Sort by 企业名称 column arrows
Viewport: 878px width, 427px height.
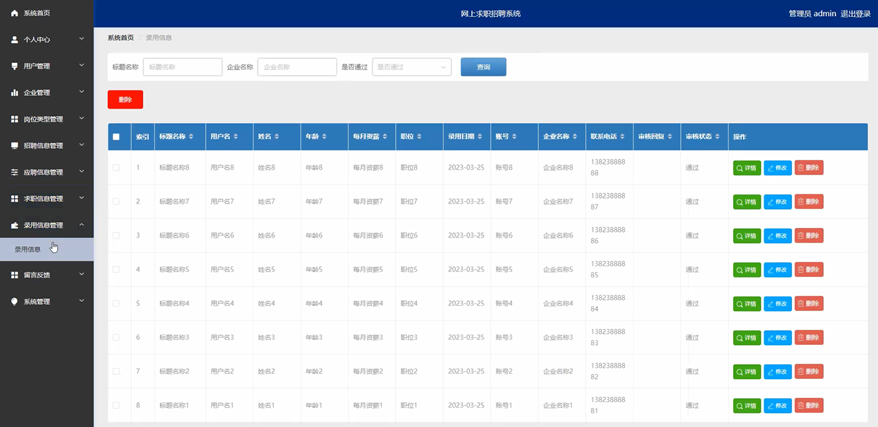(576, 137)
